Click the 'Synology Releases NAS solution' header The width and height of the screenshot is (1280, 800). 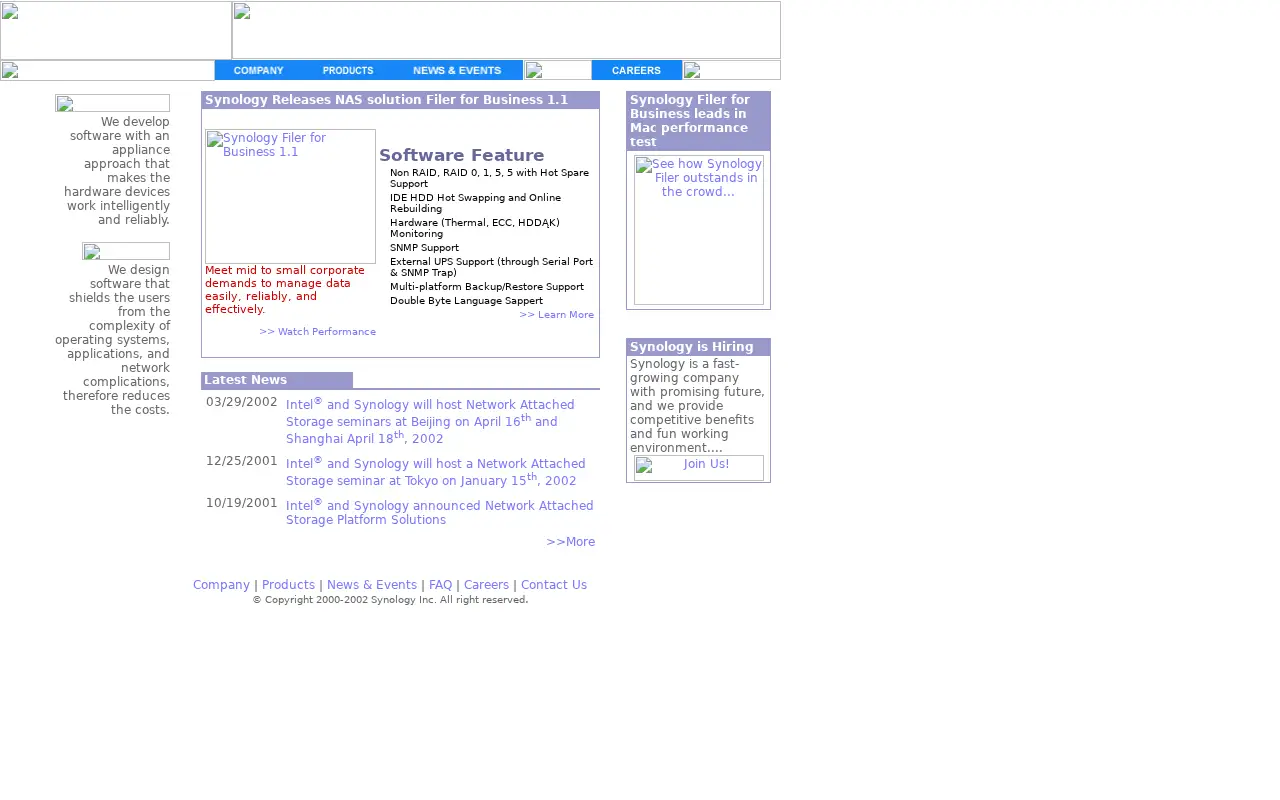click(400, 100)
